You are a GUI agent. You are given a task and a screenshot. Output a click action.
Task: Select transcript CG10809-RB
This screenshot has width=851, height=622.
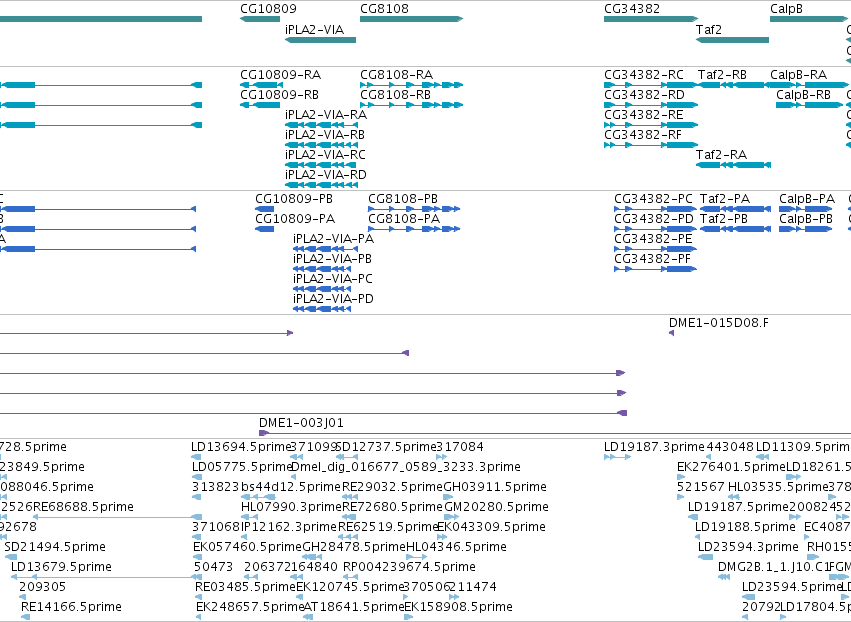pos(280,95)
